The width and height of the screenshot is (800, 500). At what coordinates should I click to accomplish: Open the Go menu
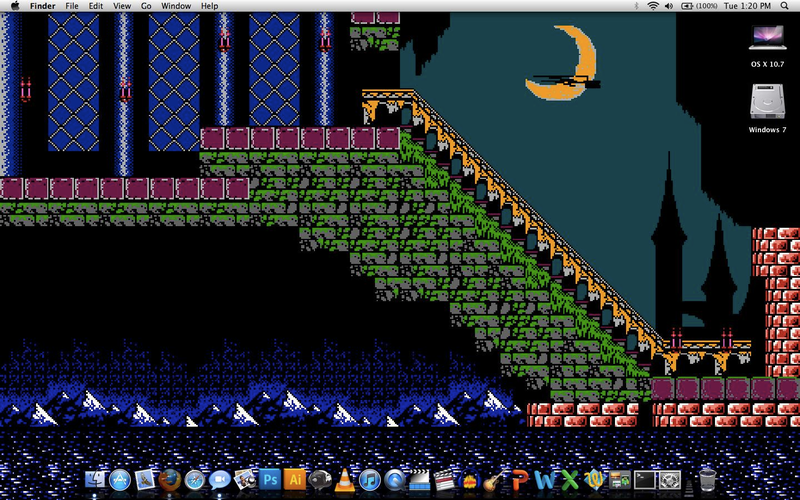(x=146, y=6)
